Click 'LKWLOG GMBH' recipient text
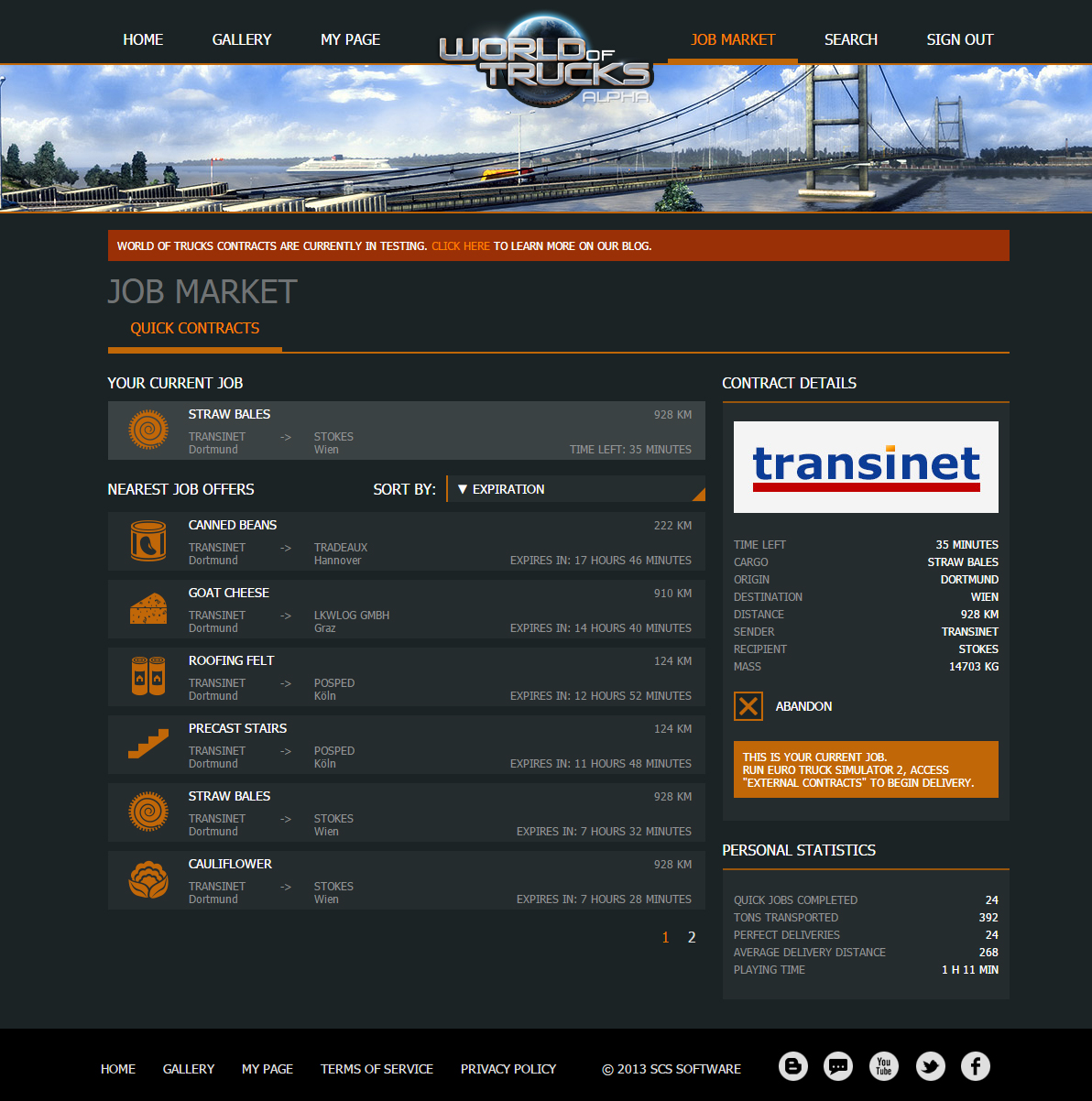 tap(352, 616)
